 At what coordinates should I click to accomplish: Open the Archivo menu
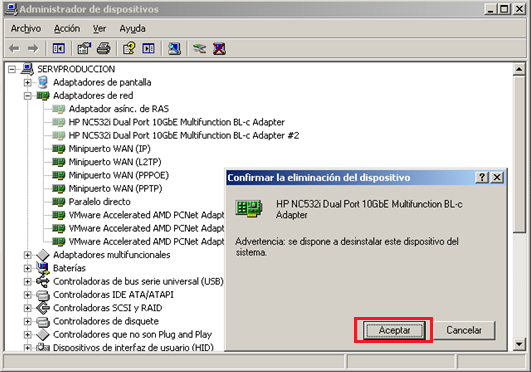pyautogui.click(x=26, y=29)
